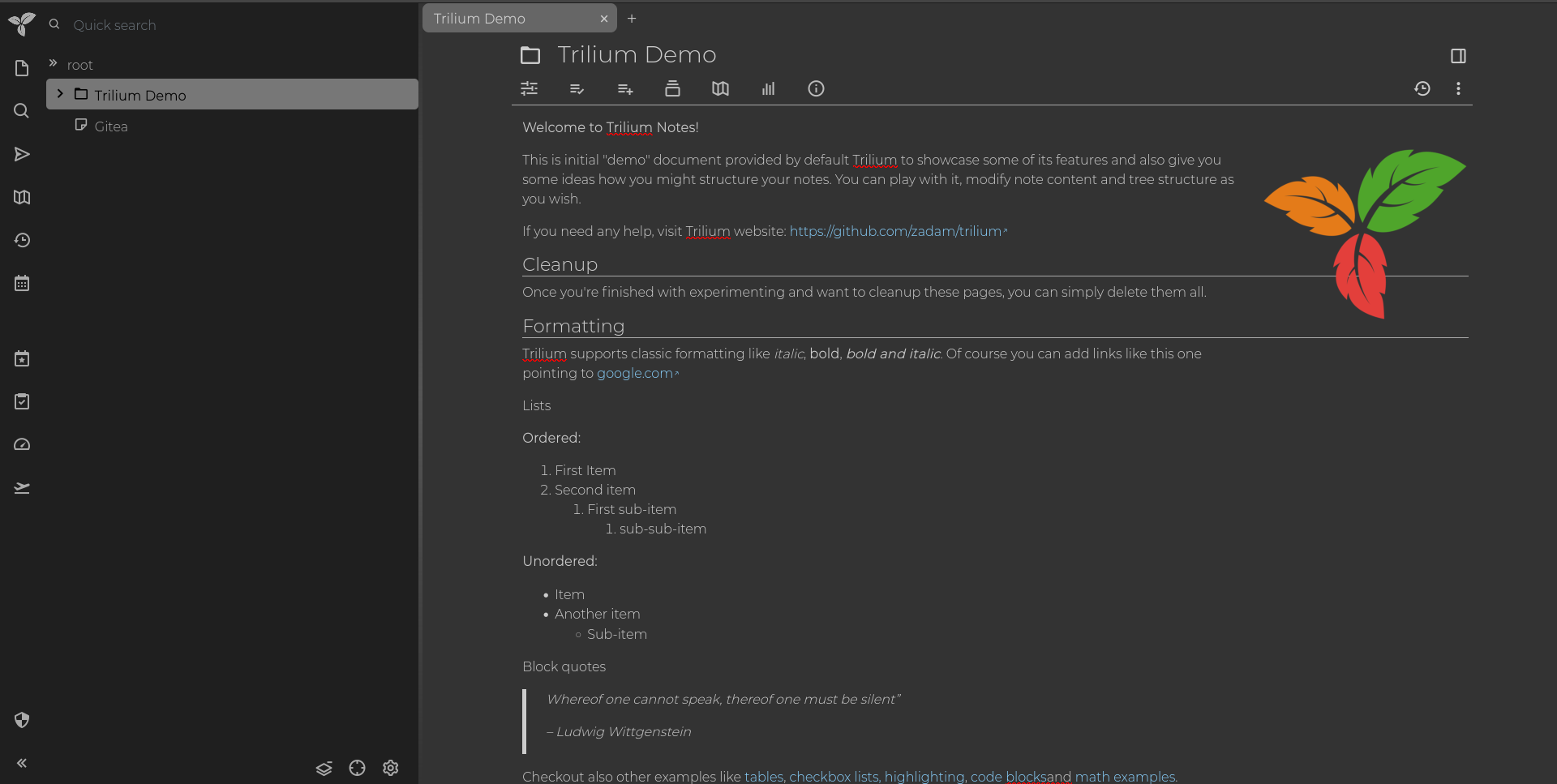Click the quick search magnifier icon
1557x784 pixels.
click(54, 24)
